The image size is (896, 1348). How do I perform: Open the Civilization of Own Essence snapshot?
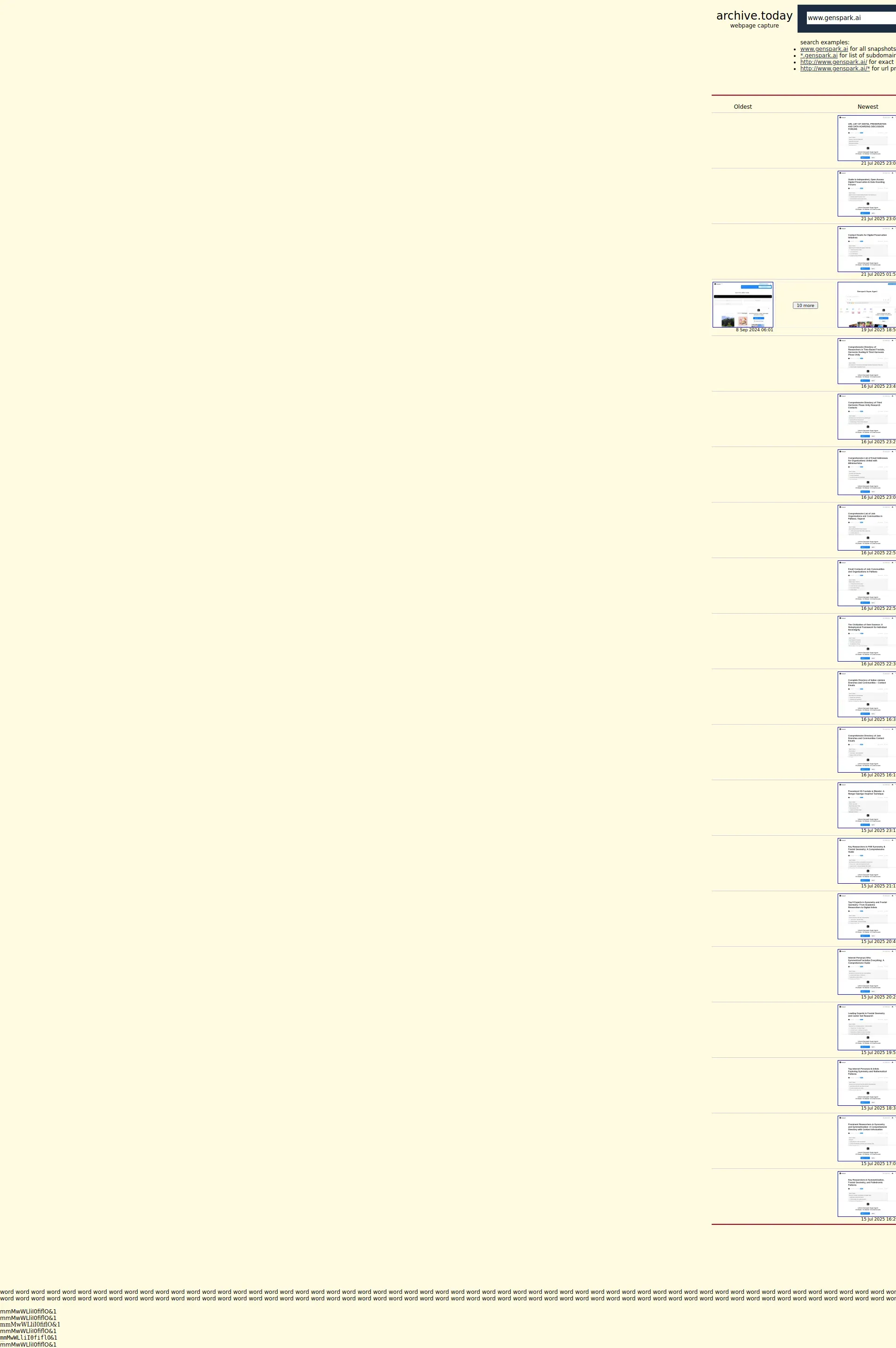point(866,639)
